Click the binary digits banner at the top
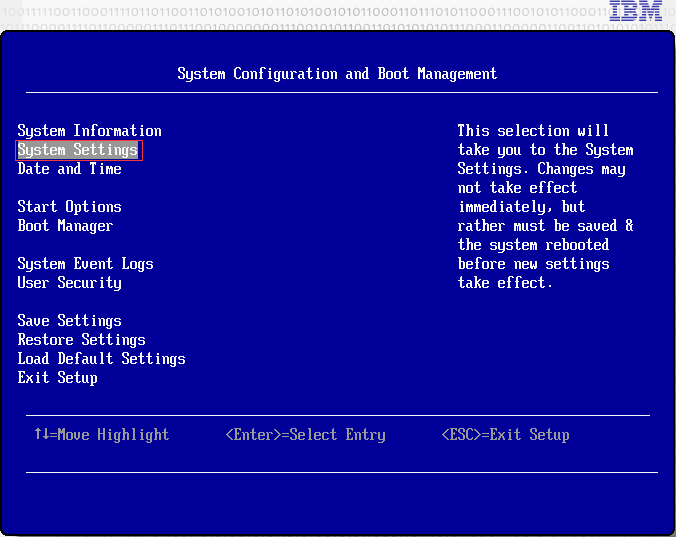The height and width of the screenshot is (537, 676). 300,13
